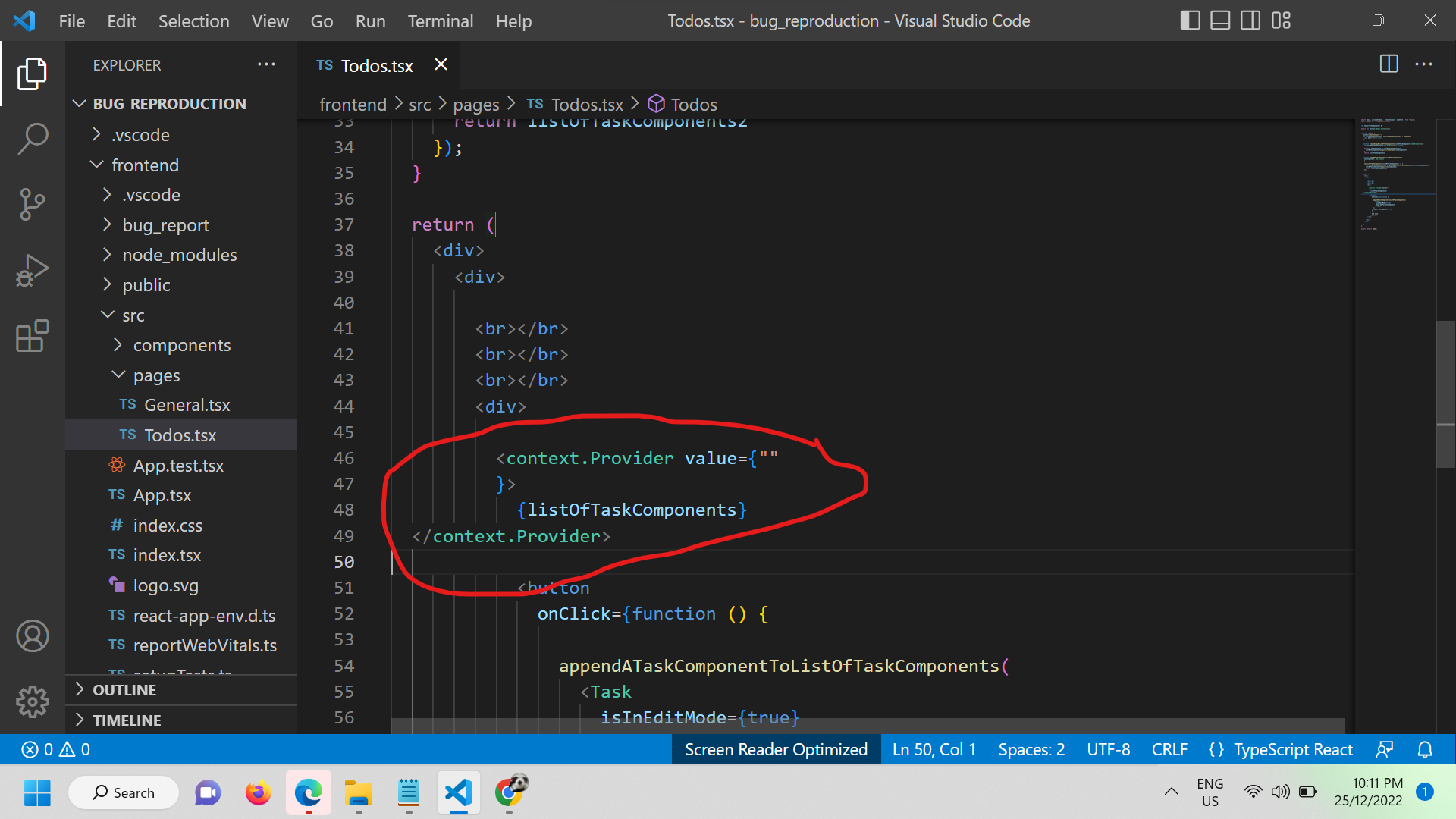
Task: Split the editor using the titlebar icon
Action: click(x=1389, y=64)
